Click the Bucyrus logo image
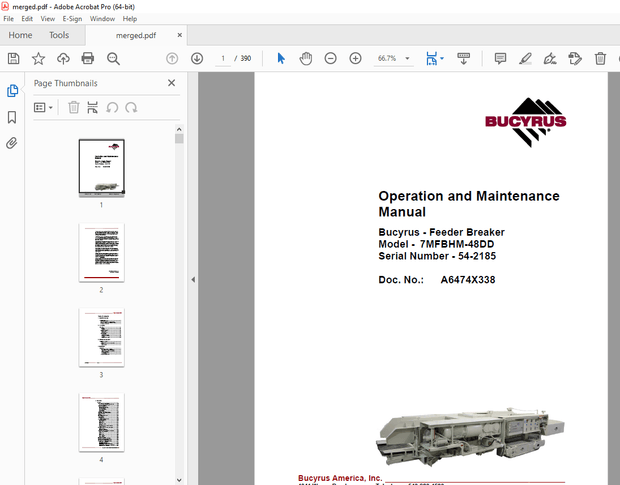 click(525, 122)
